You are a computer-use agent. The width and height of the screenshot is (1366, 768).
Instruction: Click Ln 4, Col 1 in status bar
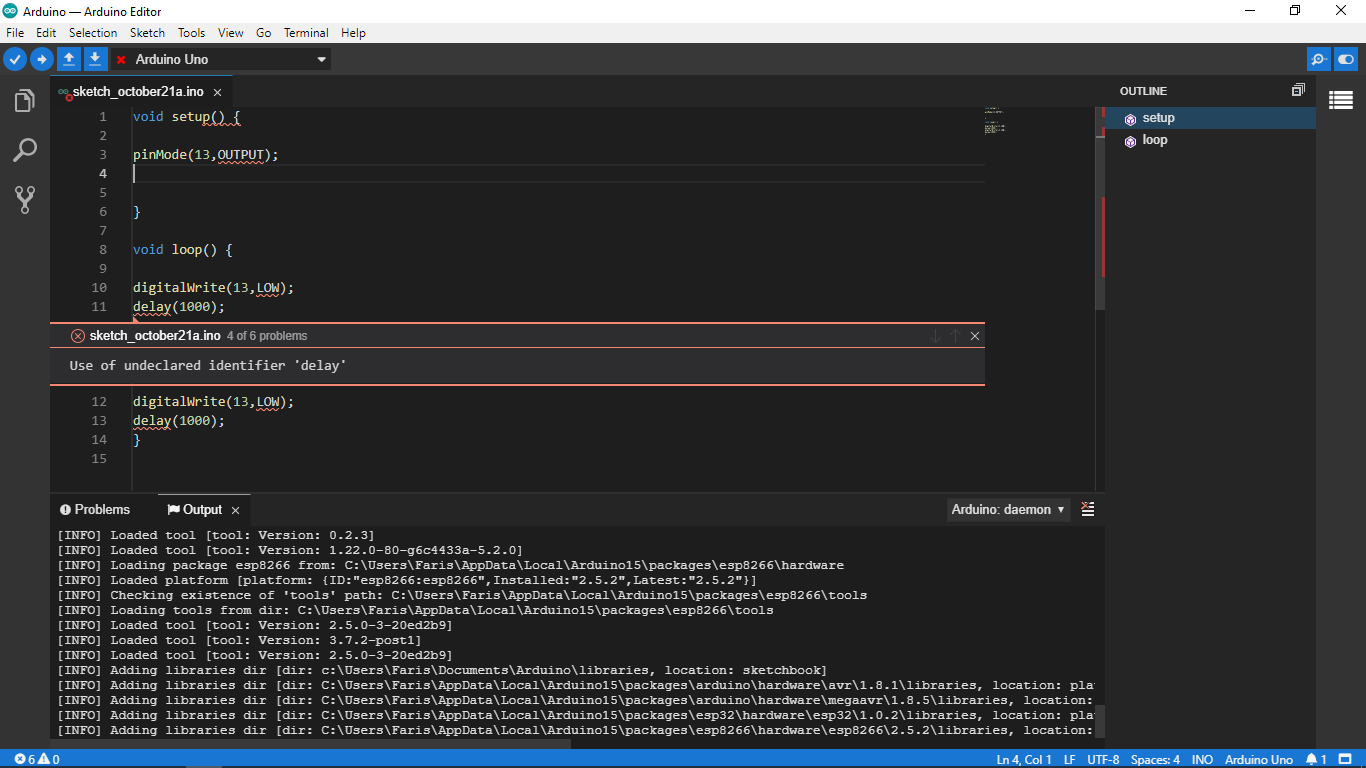pyautogui.click(x=1024, y=759)
